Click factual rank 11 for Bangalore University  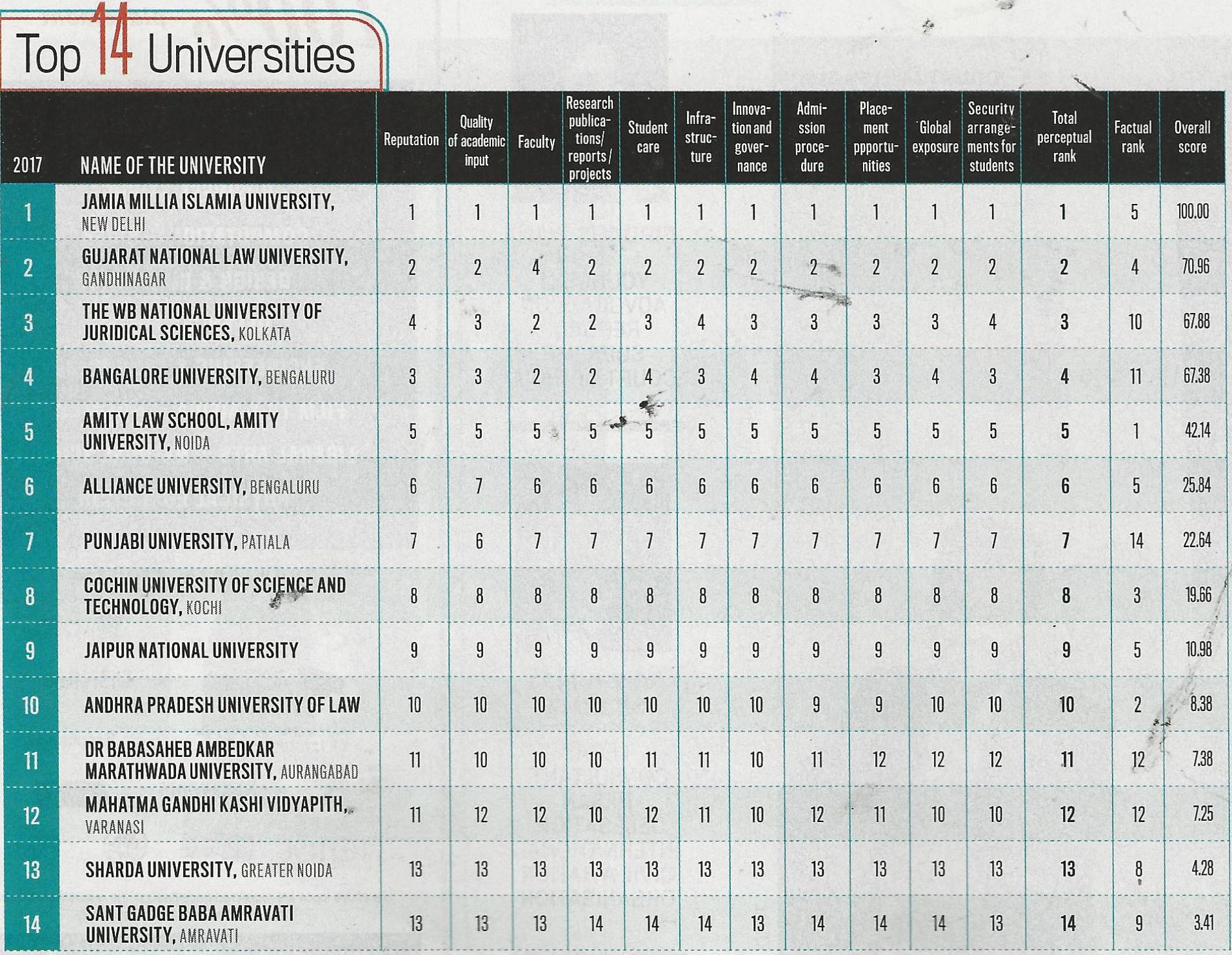click(1135, 376)
